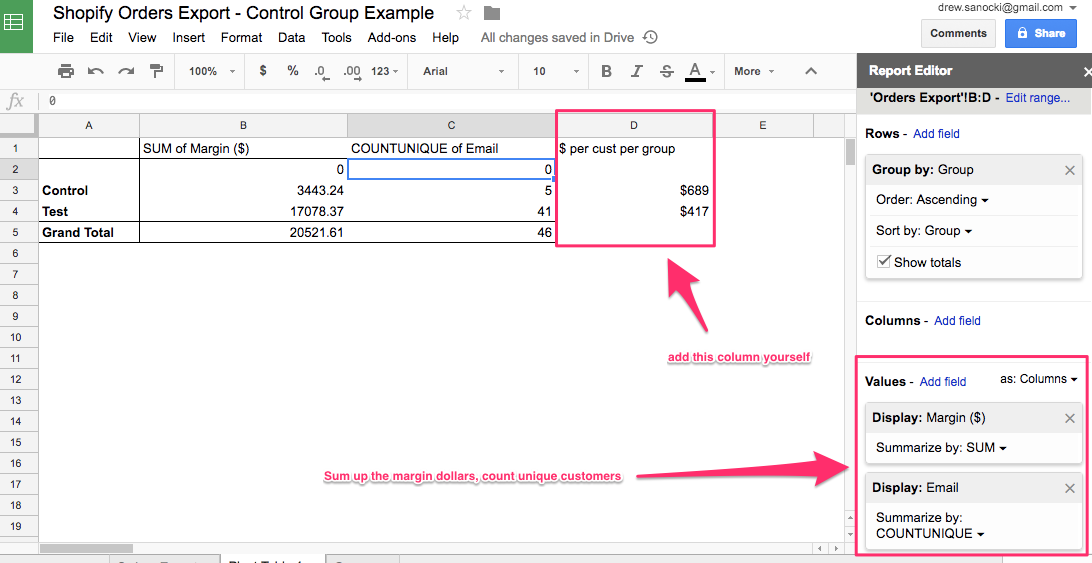
Task: Change Summarize by: COUNTUNIQUE dropdown
Action: [930, 526]
